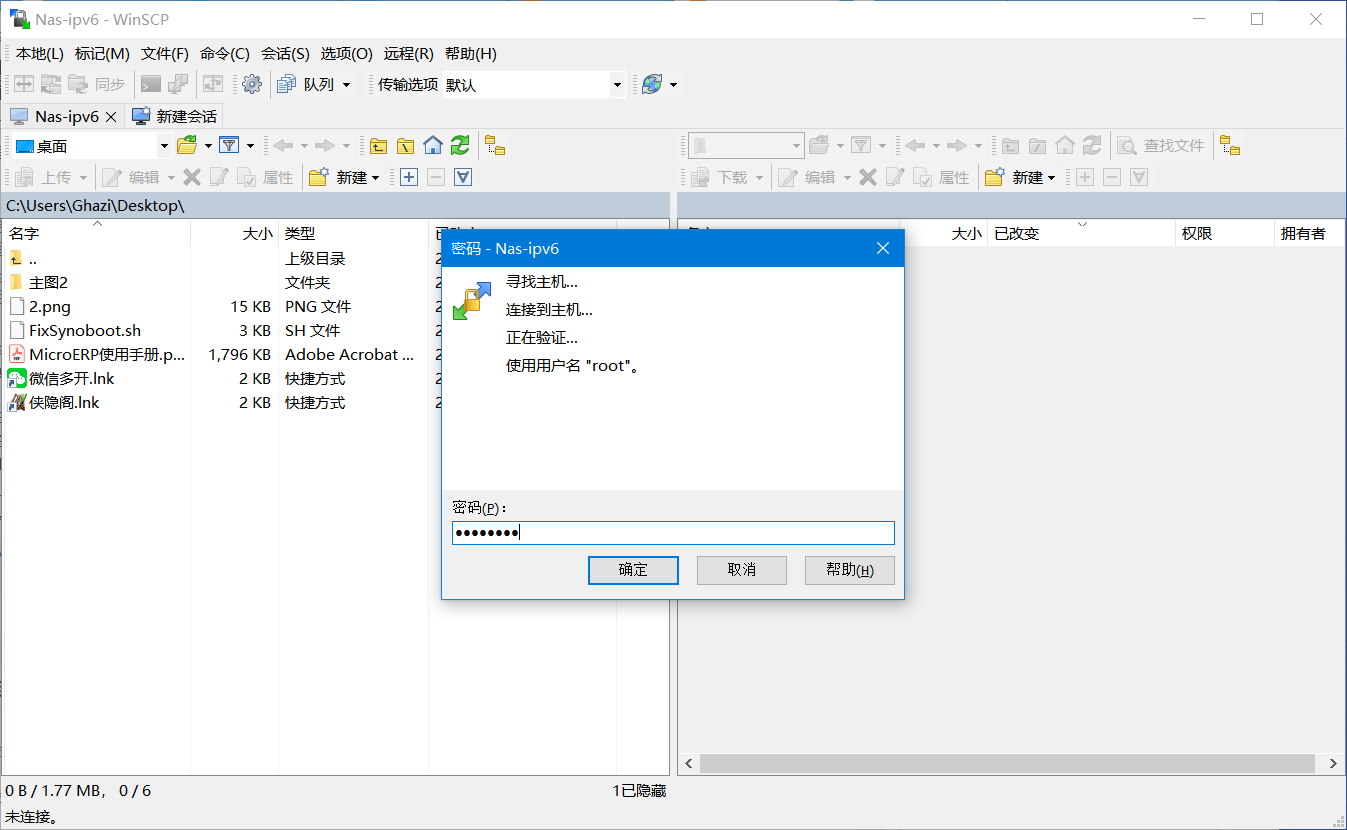Click the remote panel home directory icon

pos(1065,146)
